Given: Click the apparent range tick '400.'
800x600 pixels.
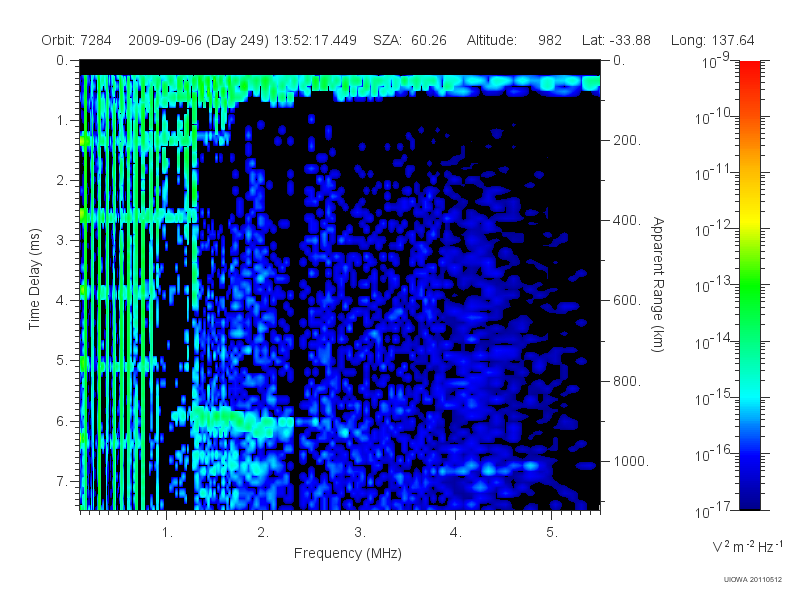Looking at the screenshot, I should click(x=627, y=220).
